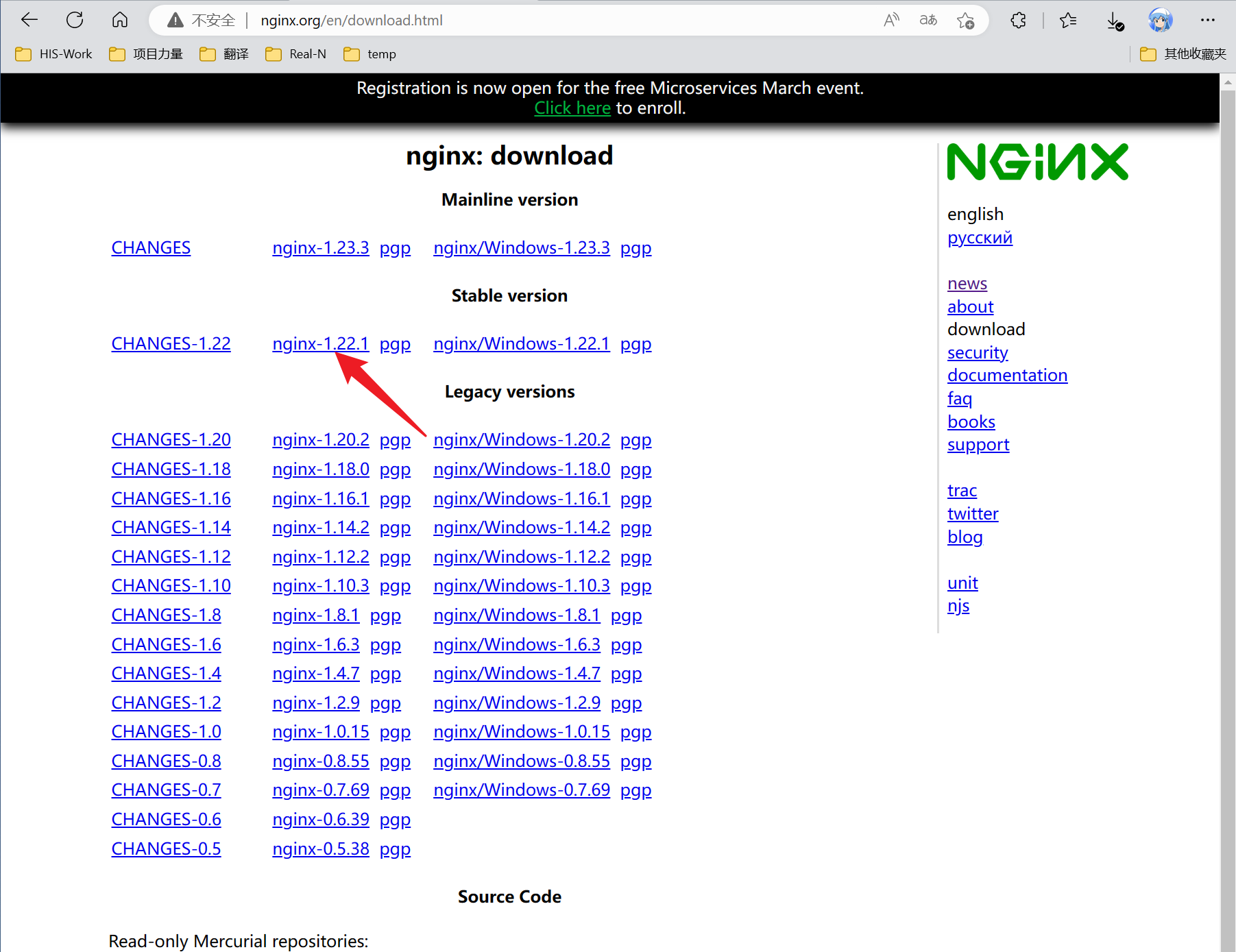Open the faq page

click(x=960, y=399)
